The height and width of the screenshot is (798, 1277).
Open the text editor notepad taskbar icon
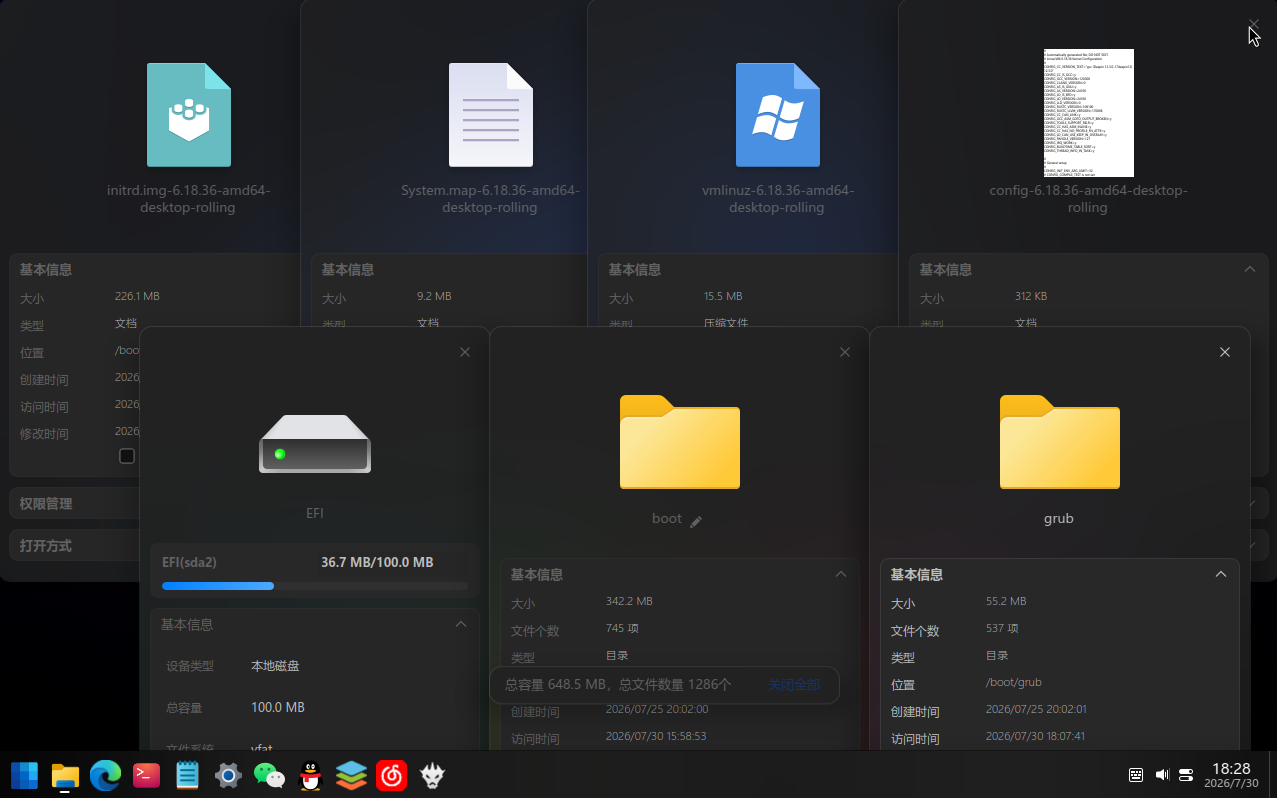pyautogui.click(x=187, y=775)
